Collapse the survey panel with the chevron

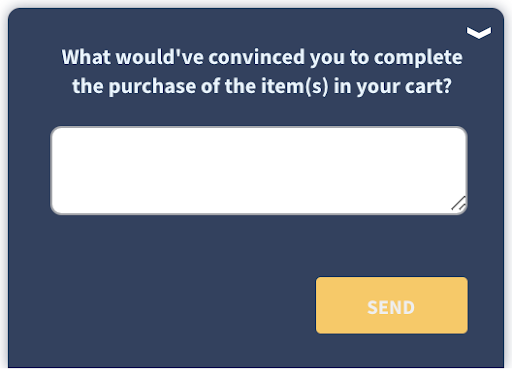click(x=479, y=33)
